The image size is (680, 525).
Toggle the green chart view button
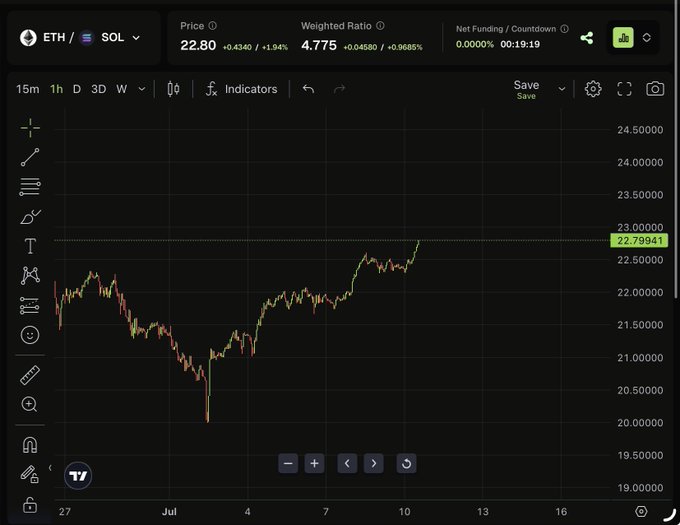pyautogui.click(x=623, y=38)
